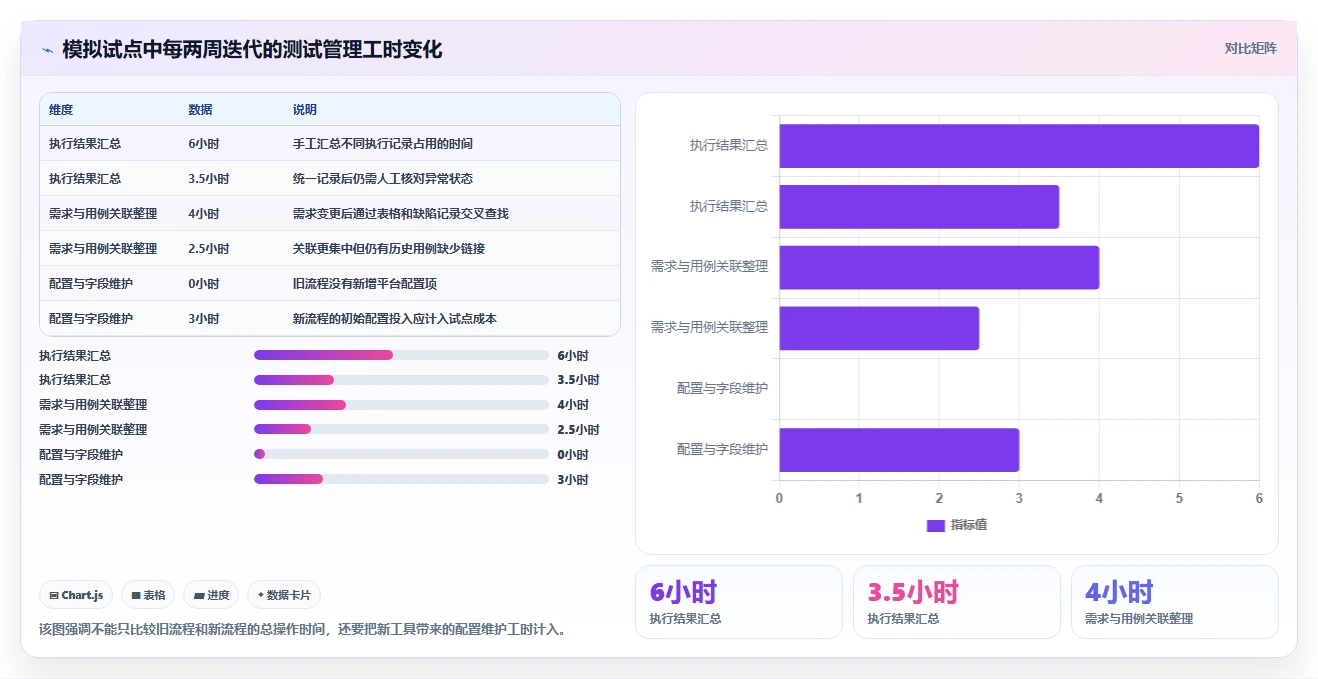This screenshot has width=1318, height=679.
Task: Click the x-axis tick label 1
Action: (859, 498)
